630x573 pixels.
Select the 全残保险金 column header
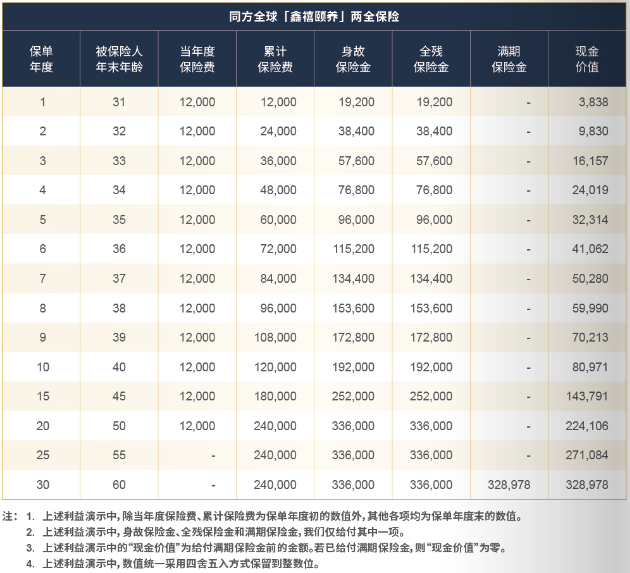(x=432, y=59)
